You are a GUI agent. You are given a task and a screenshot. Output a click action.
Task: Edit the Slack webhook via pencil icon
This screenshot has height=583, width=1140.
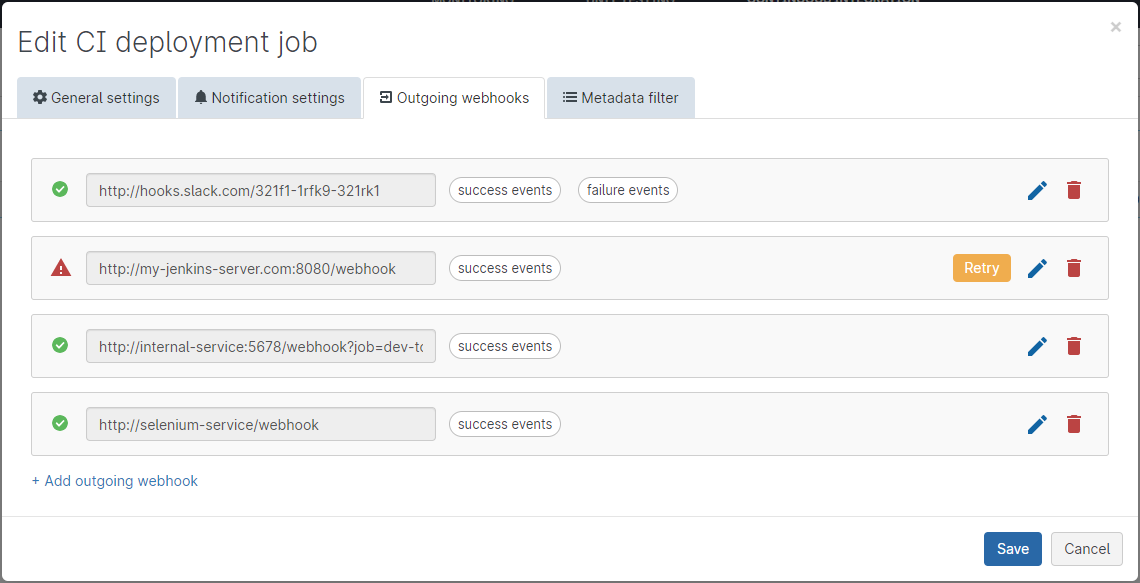[1037, 190]
